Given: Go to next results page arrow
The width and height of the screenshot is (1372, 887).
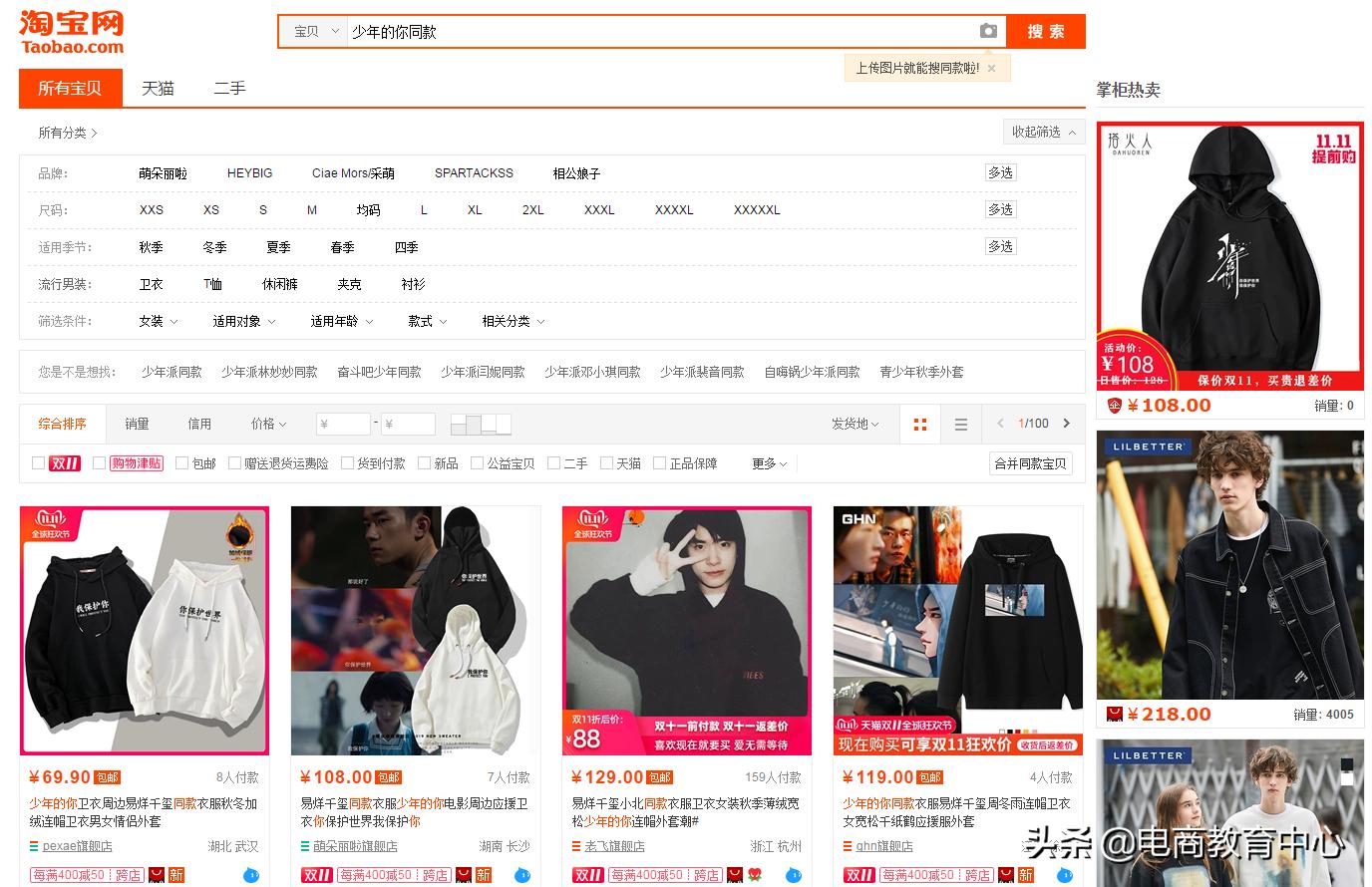Looking at the screenshot, I should click(x=1065, y=423).
